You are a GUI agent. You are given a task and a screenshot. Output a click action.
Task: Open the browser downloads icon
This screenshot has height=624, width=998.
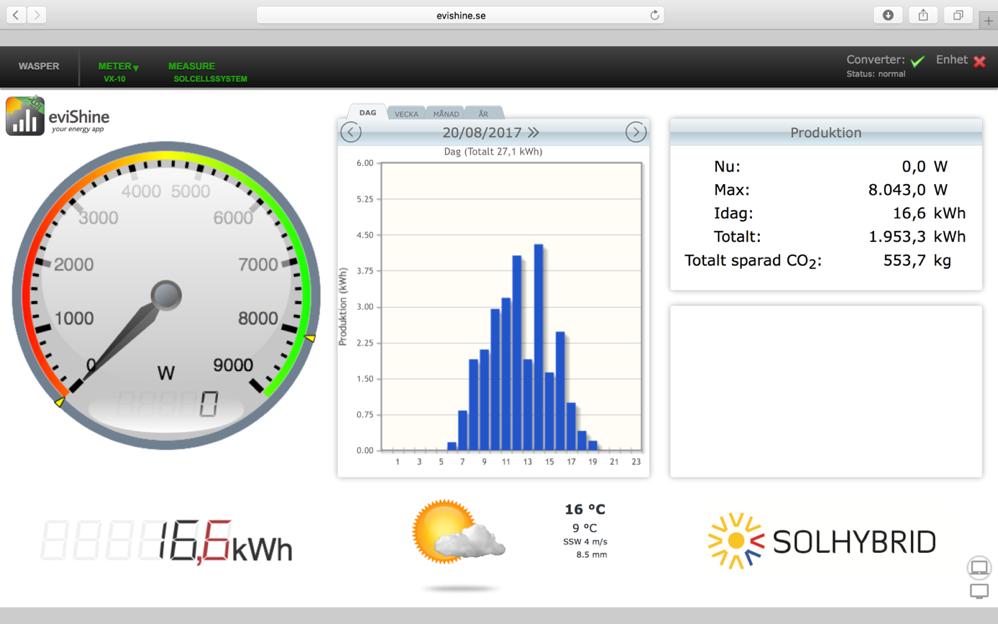click(888, 15)
